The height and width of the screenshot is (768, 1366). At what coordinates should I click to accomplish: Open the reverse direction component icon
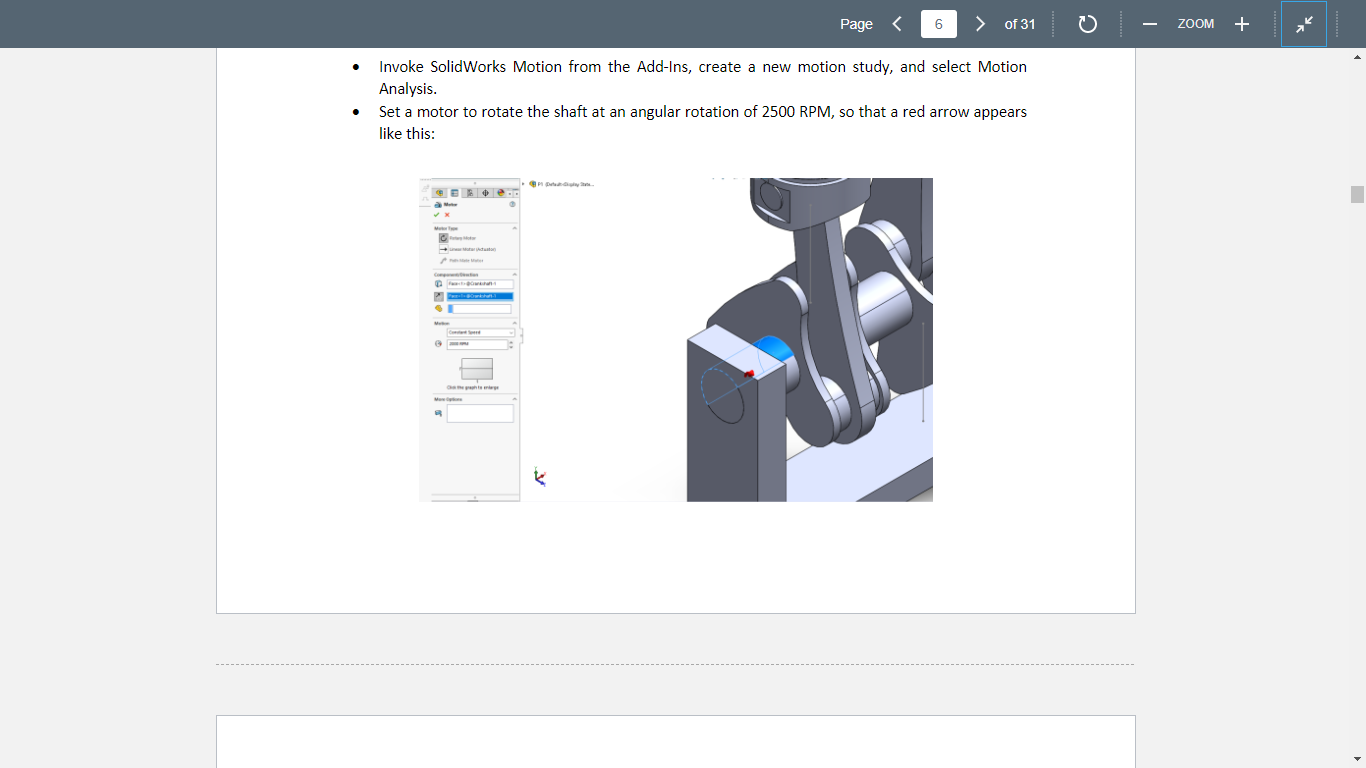point(438,296)
